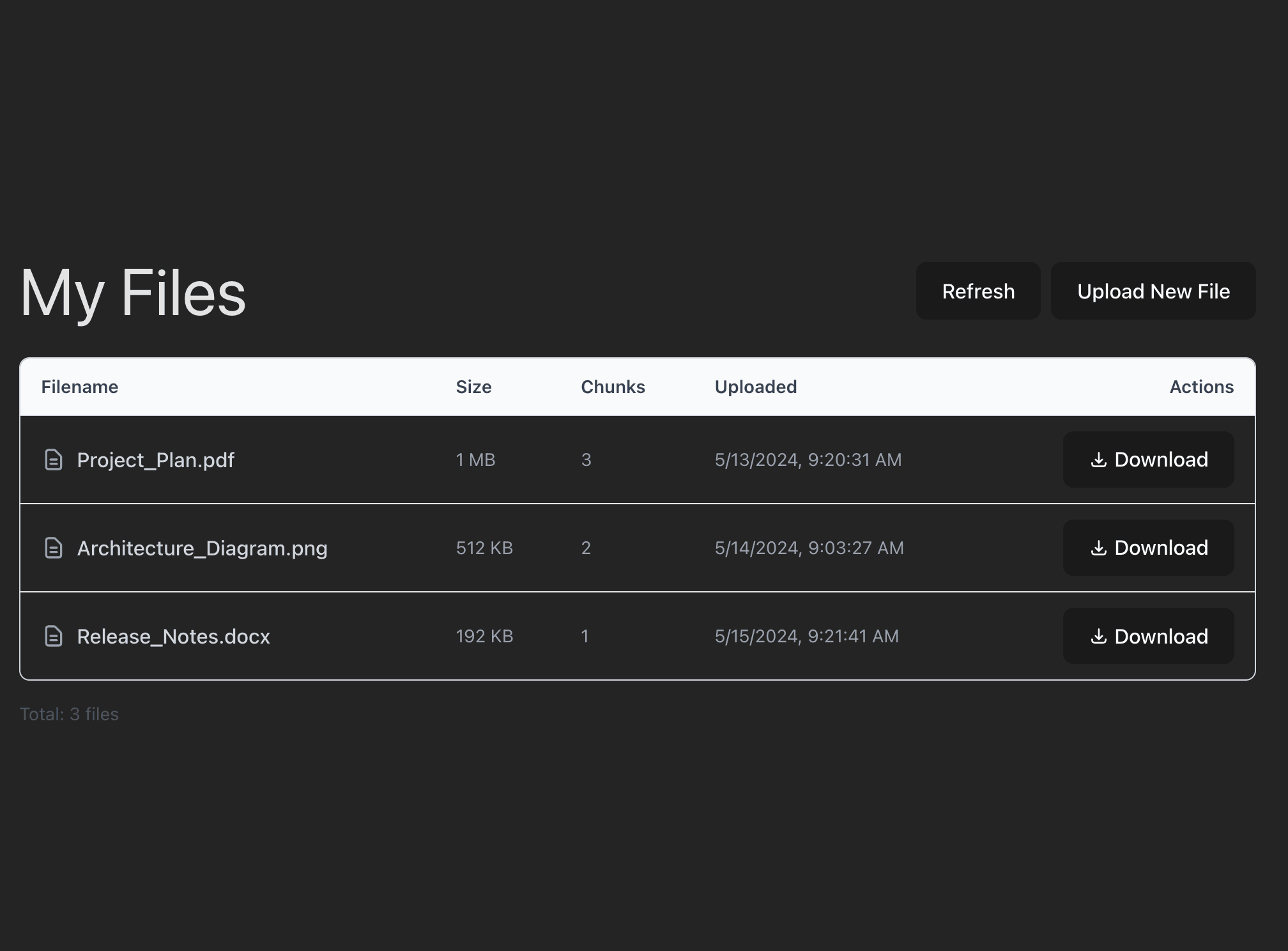Open the Upload New File dialog
Viewport: 1288px width, 951px height.
click(1153, 291)
